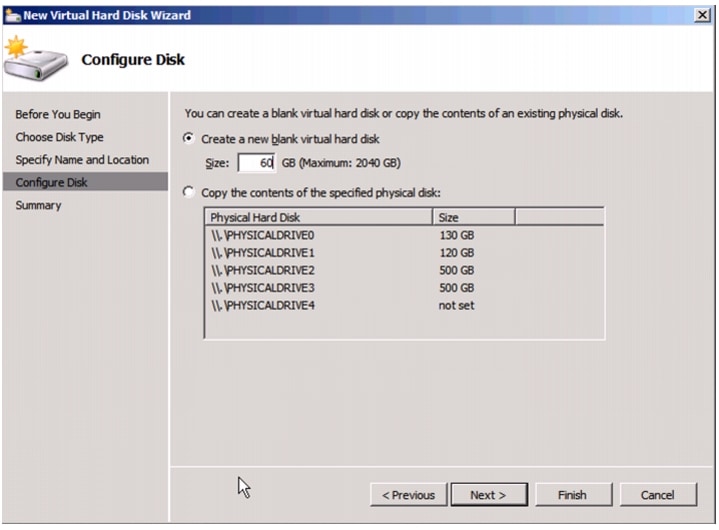Click the Size input field showing 60
The width and height of the screenshot is (719, 530).
(x=256, y=163)
